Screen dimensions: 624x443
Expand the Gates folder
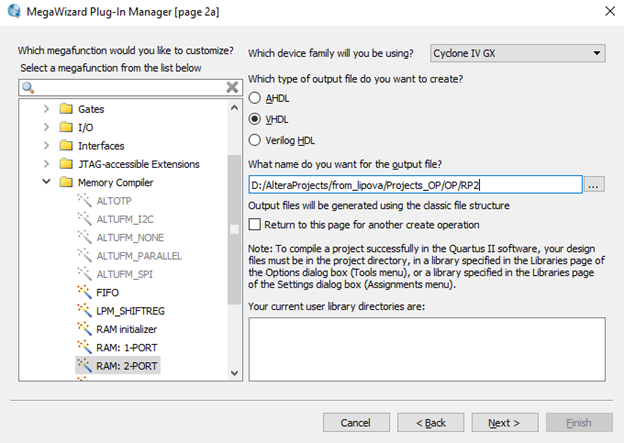point(46,108)
